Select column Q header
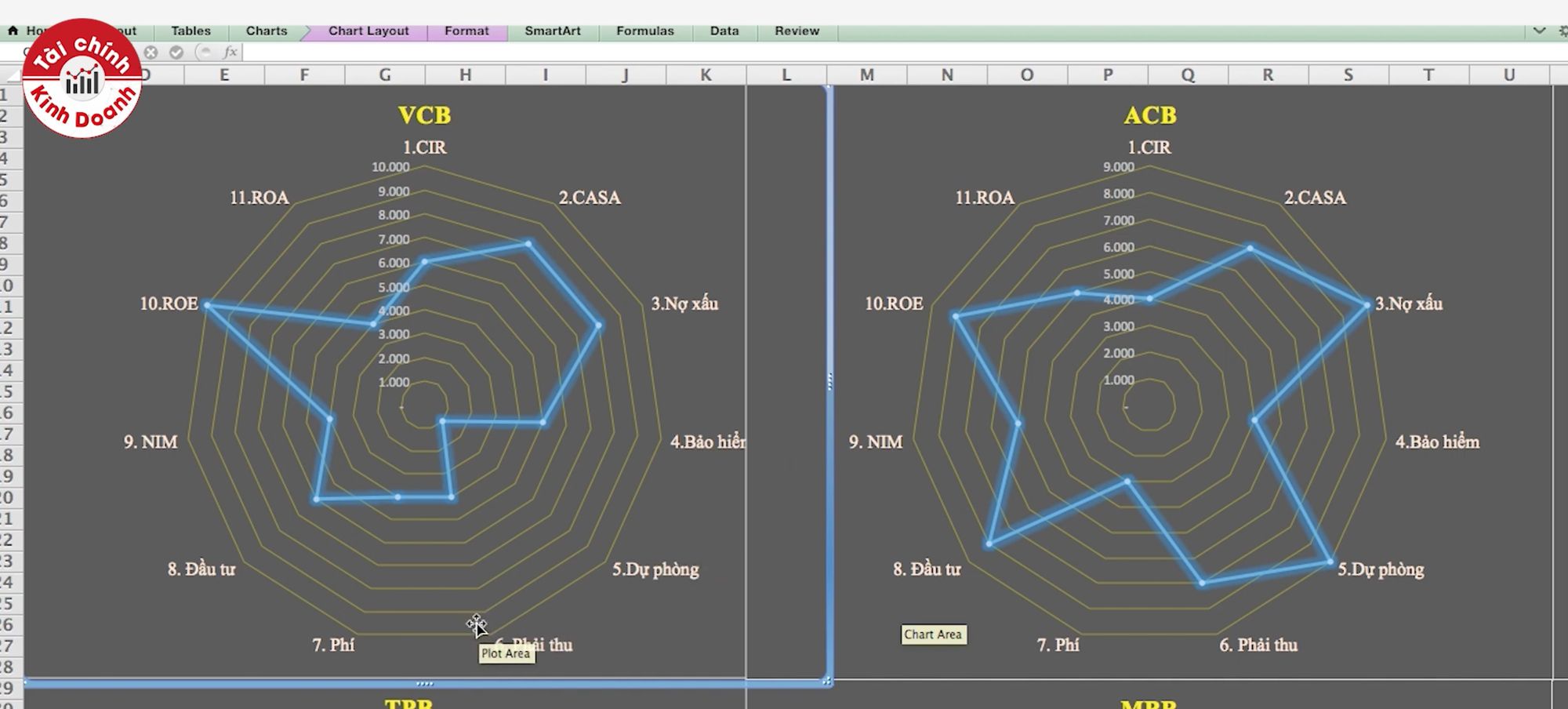This screenshot has height=709, width=1568. pos(1189,75)
